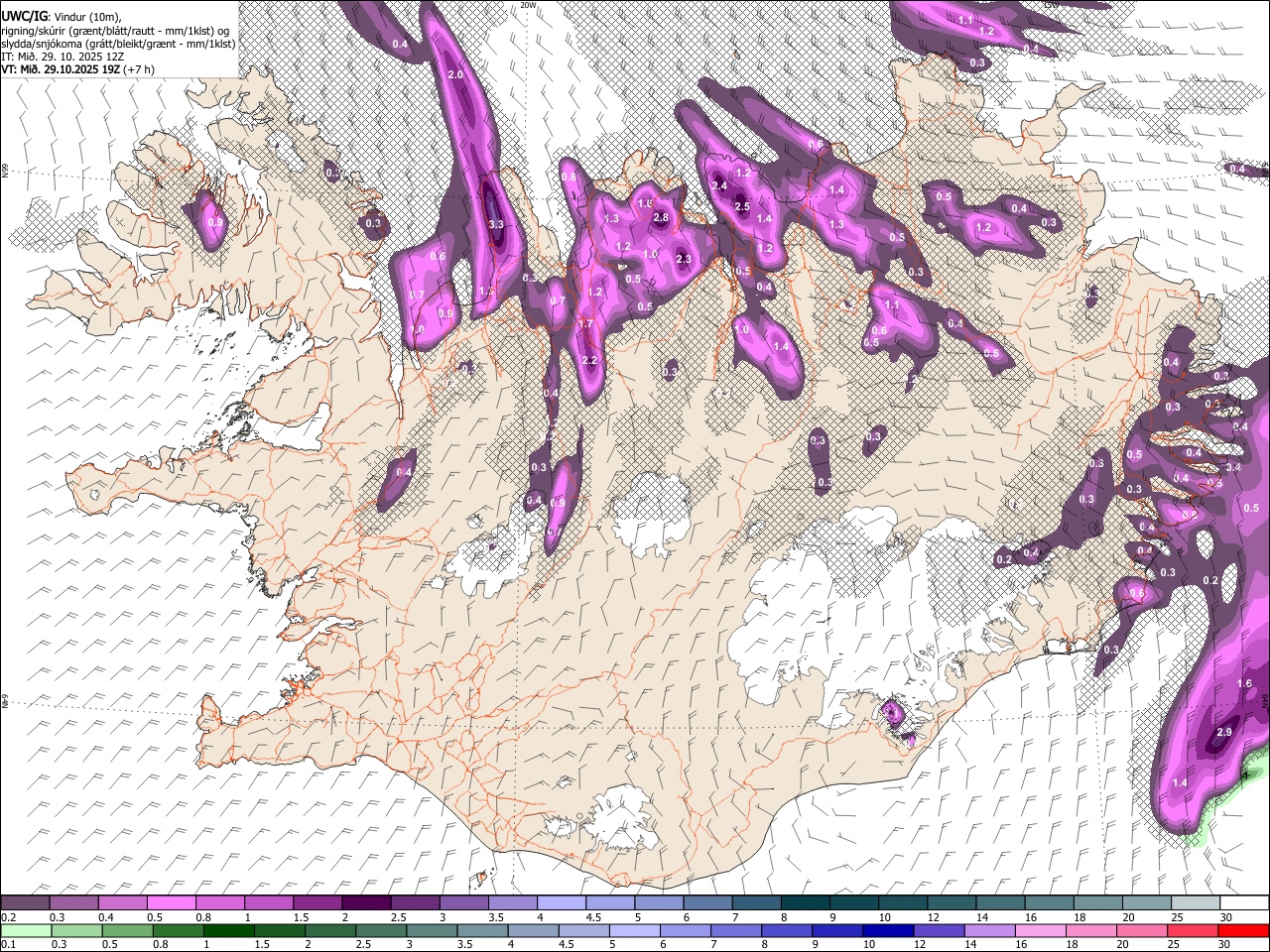Click the palest green 0.1–0.3 rain legend swatch

pos(26,930)
